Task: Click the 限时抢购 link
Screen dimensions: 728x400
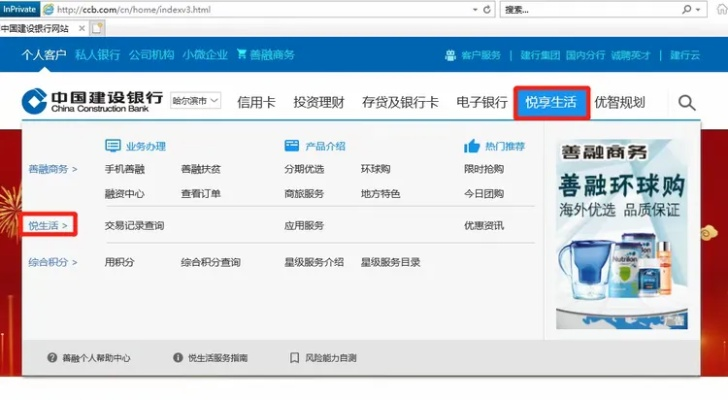Action: 484,169
